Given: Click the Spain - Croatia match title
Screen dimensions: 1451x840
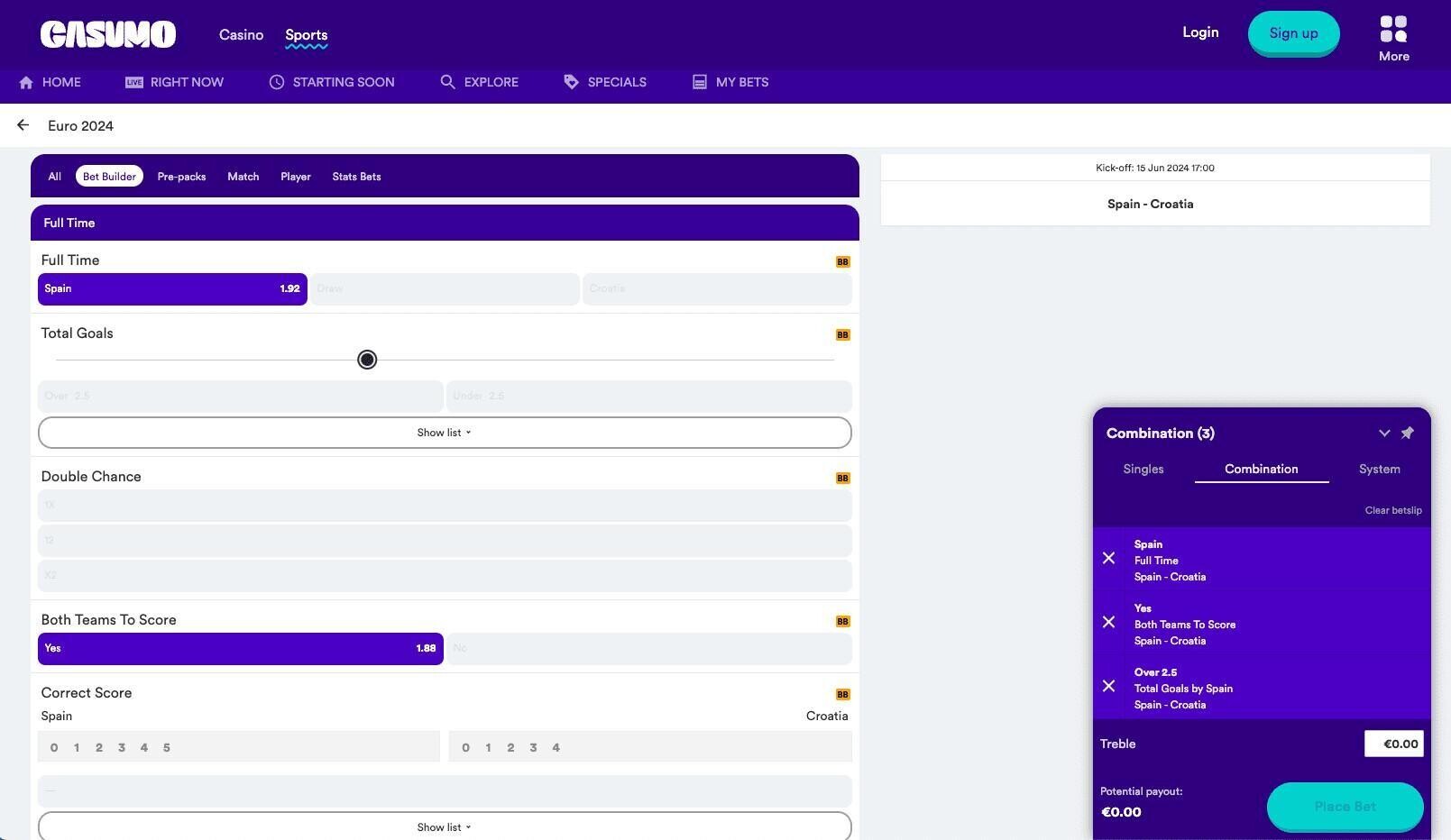Looking at the screenshot, I should (x=1151, y=204).
